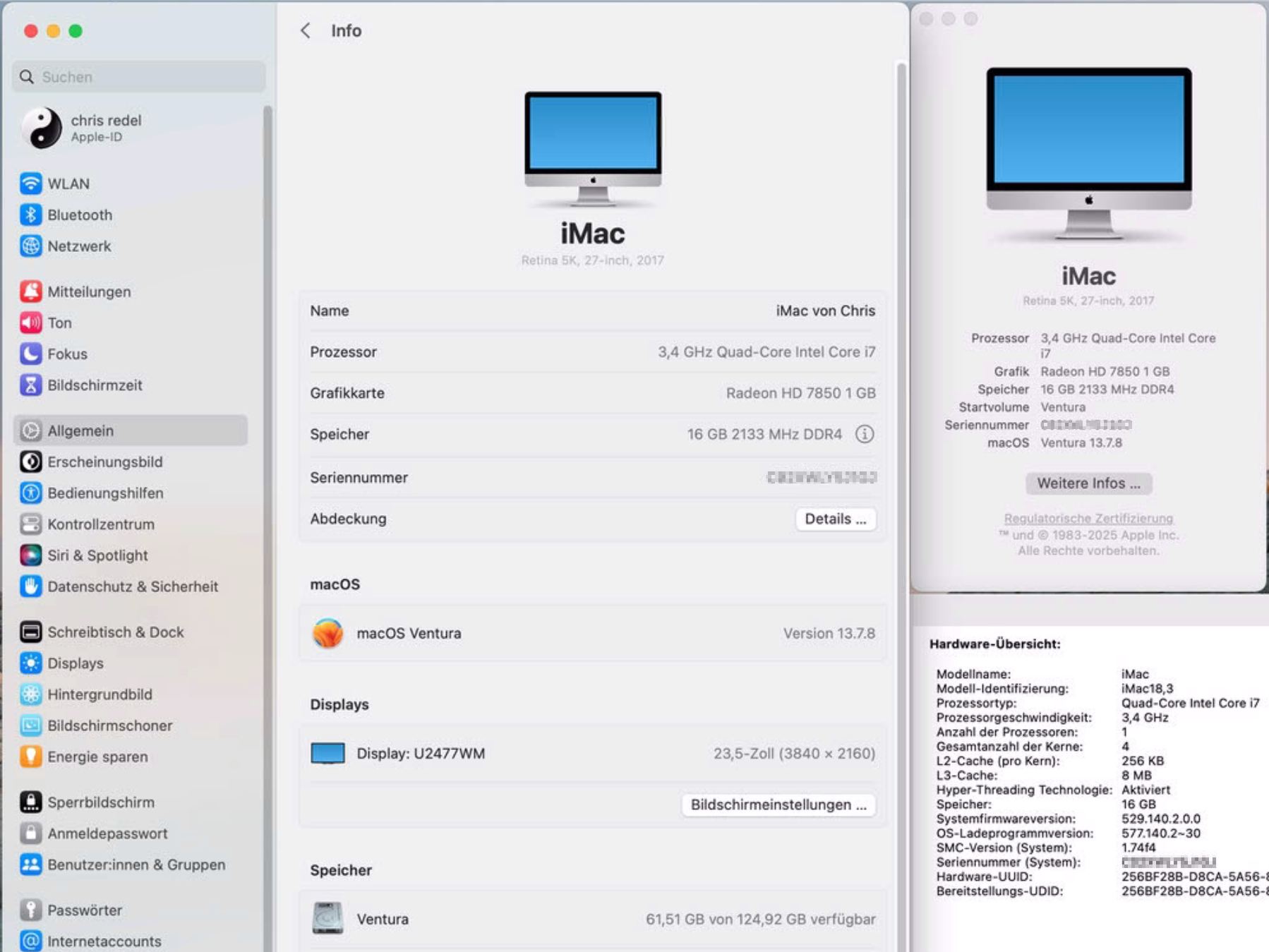The image size is (1269, 952).
Task: Select the Netzwerk globe icon
Action: (30, 246)
